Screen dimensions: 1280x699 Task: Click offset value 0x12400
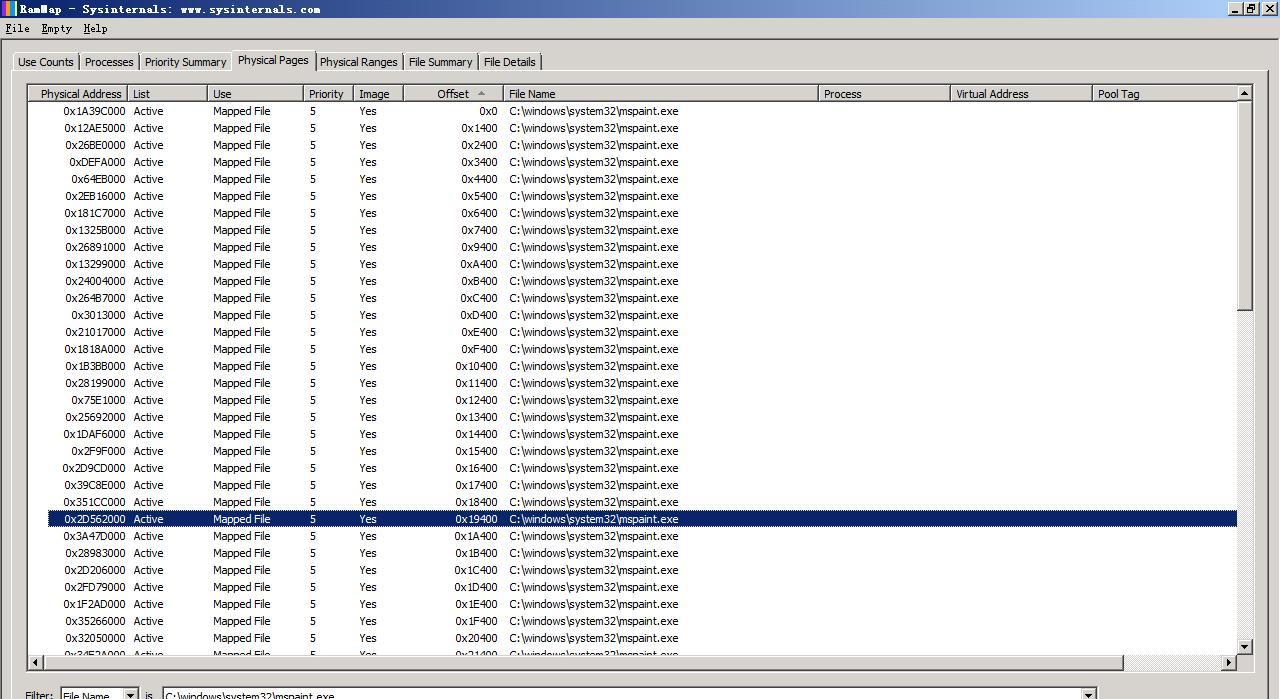[476, 400]
